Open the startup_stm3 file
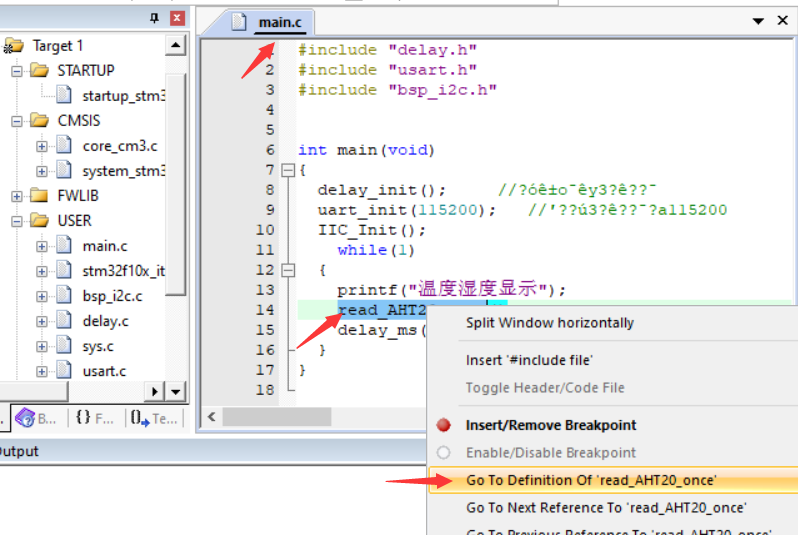 click(124, 96)
